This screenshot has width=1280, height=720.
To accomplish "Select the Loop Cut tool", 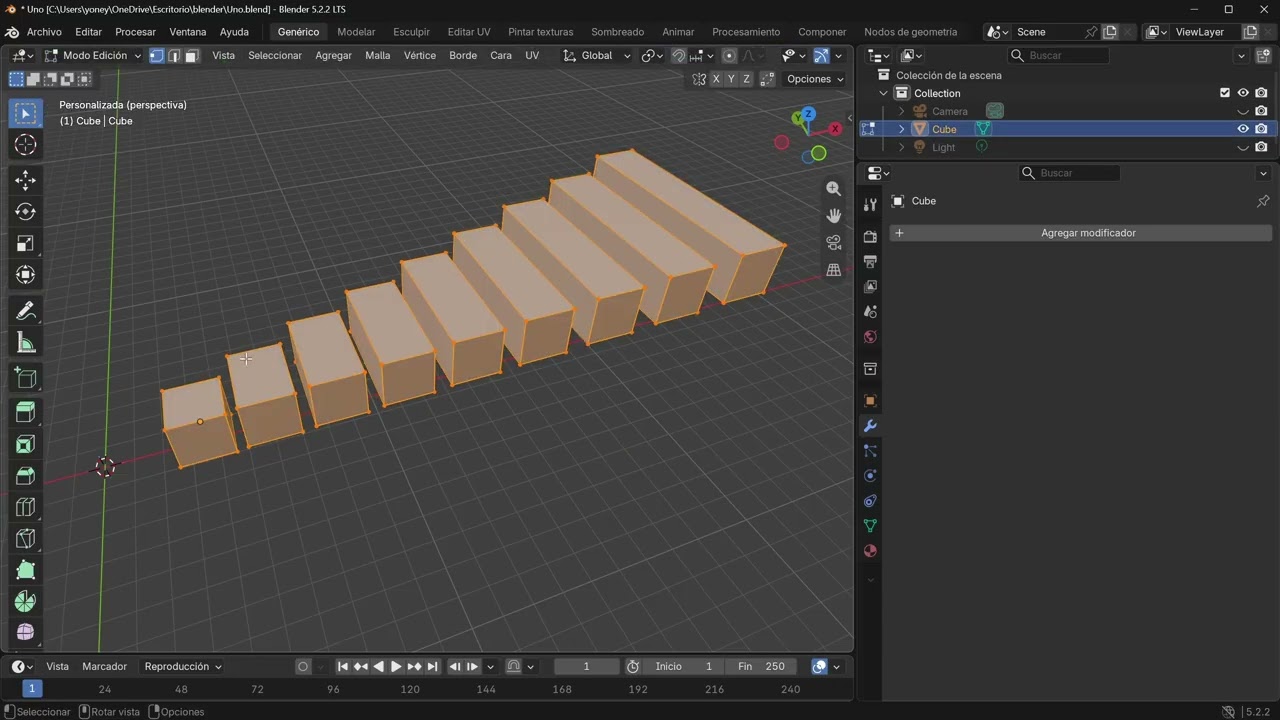I will [26, 507].
